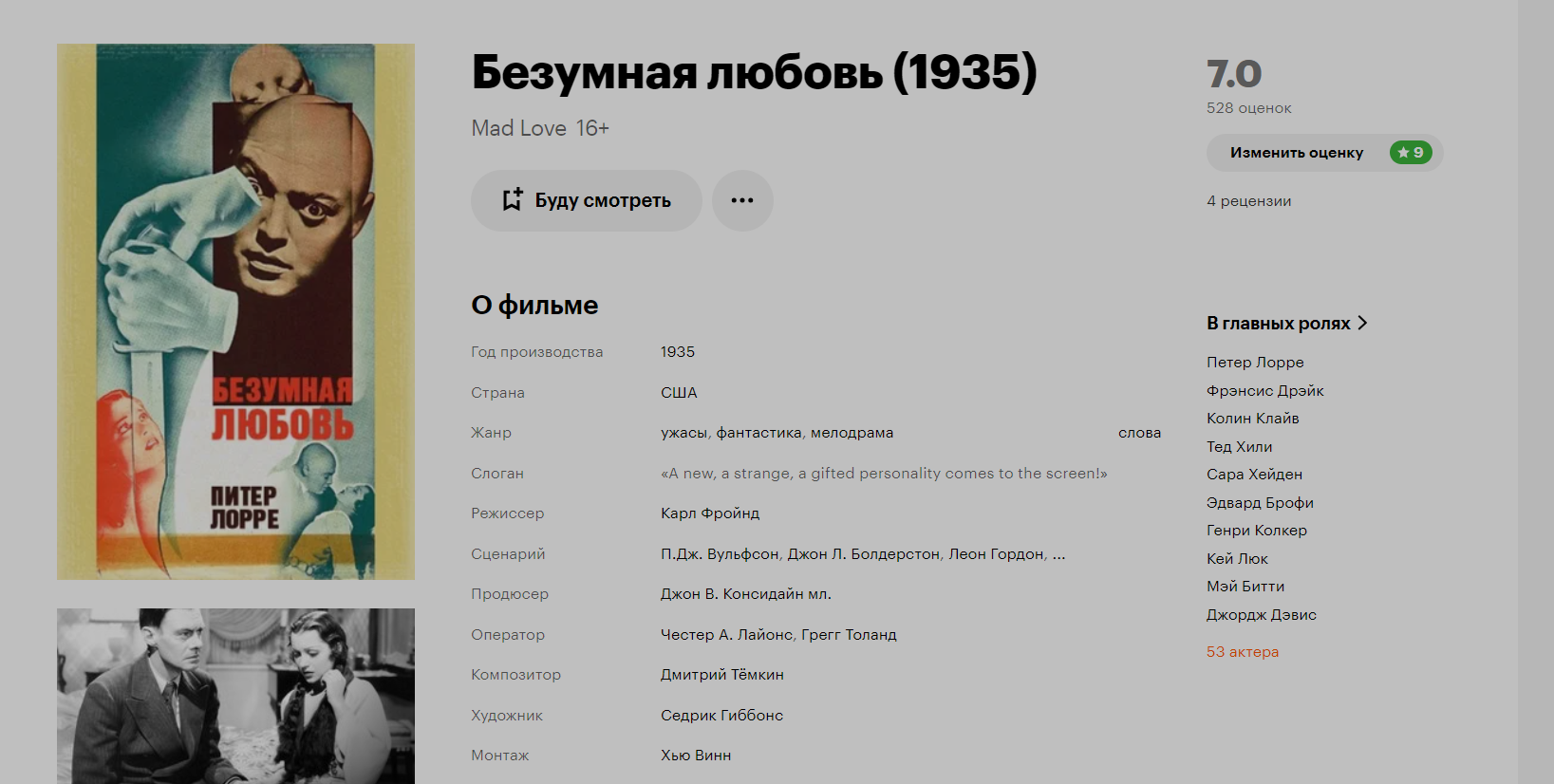This screenshot has width=1554, height=784.
Task: Open screenwriter Леон Гордон
Action: [x=996, y=554]
